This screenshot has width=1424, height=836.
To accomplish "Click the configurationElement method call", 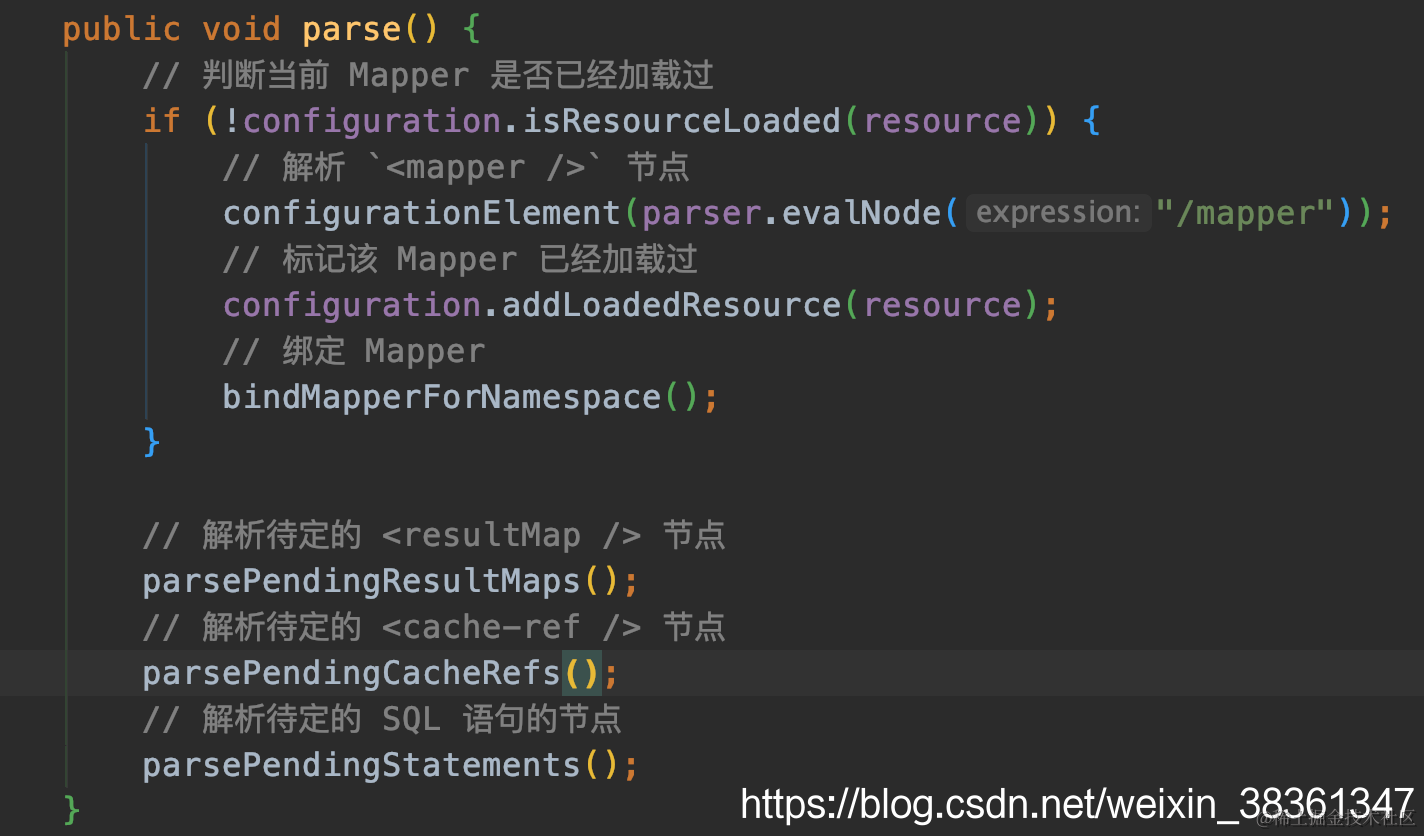I will tap(422, 213).
